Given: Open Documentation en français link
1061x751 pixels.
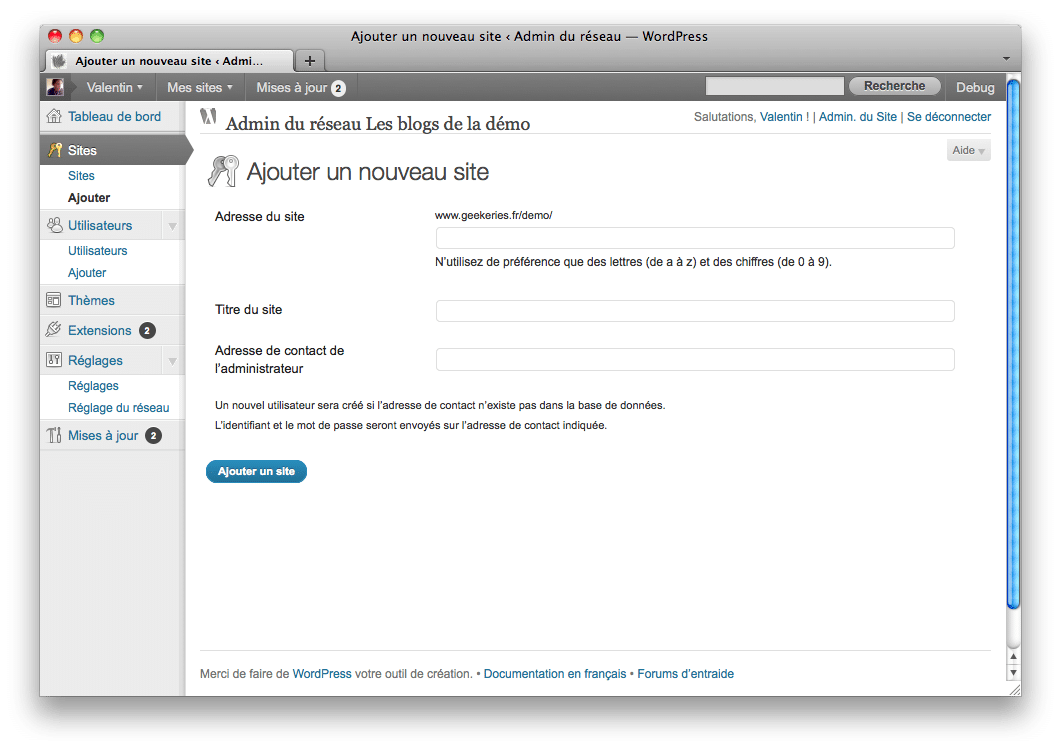Looking at the screenshot, I should coord(555,674).
